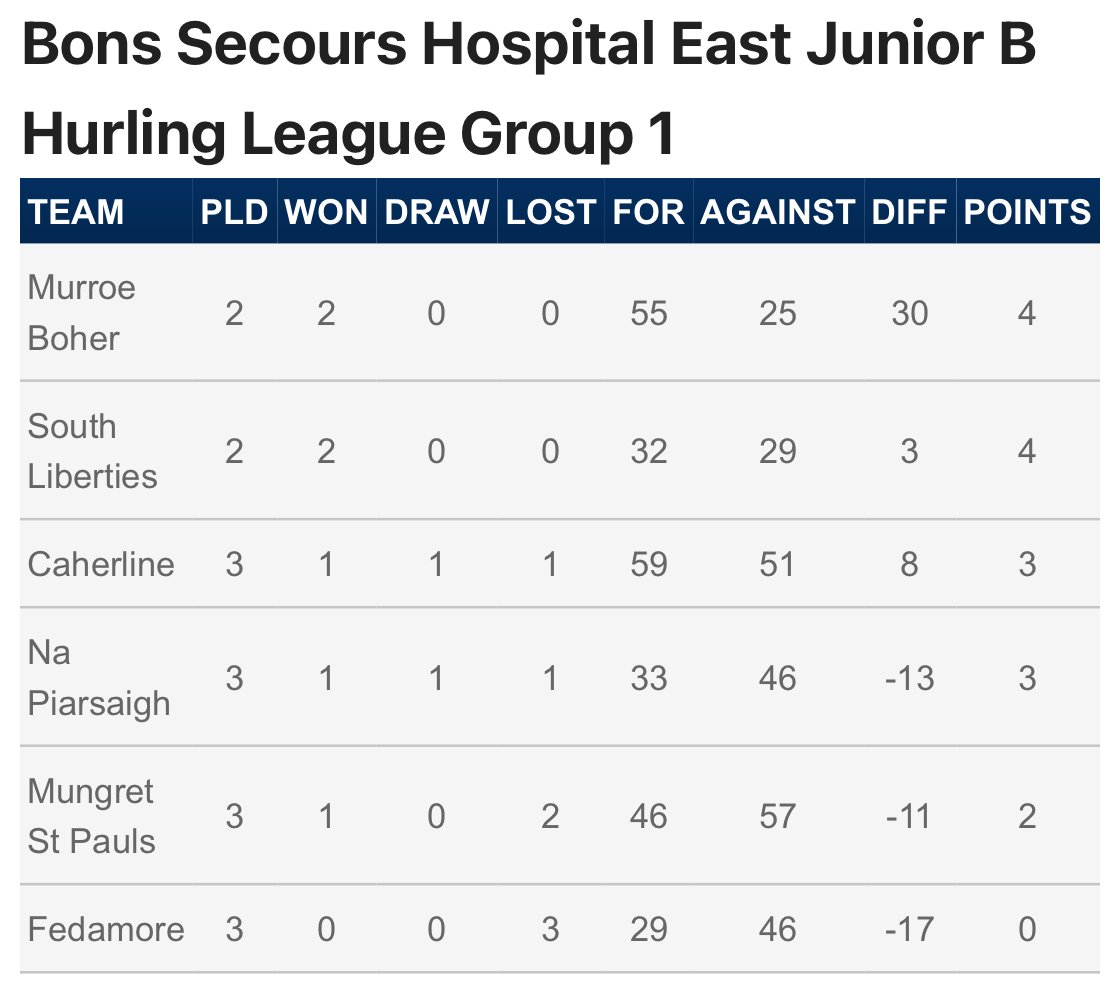Click the Mungret St Pauls team name
Viewport: 1118px width, 996px height.
[91, 816]
